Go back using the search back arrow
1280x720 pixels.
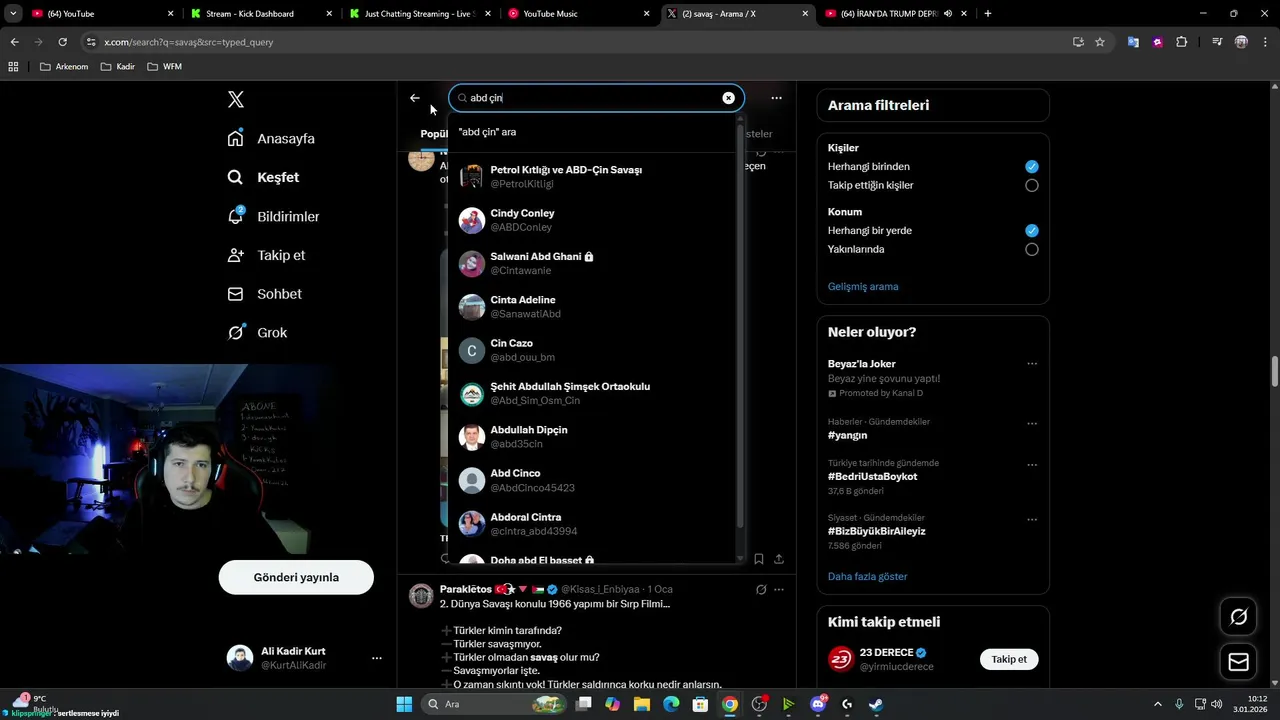pos(415,98)
